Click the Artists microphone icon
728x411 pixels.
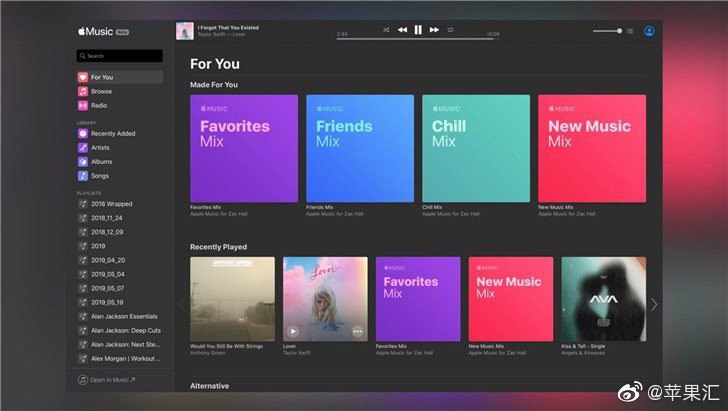[x=83, y=148]
